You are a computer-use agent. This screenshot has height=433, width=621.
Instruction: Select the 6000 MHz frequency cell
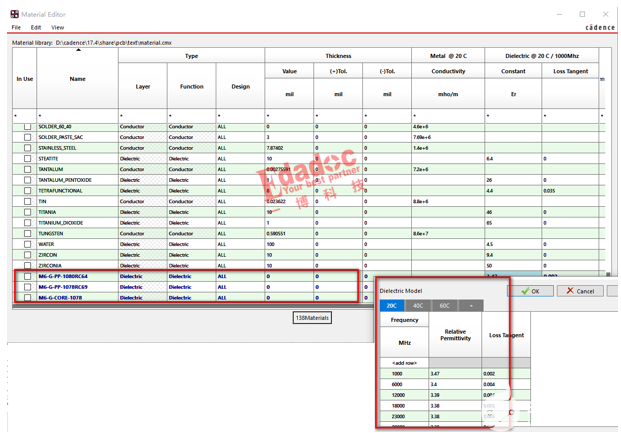click(x=404, y=384)
